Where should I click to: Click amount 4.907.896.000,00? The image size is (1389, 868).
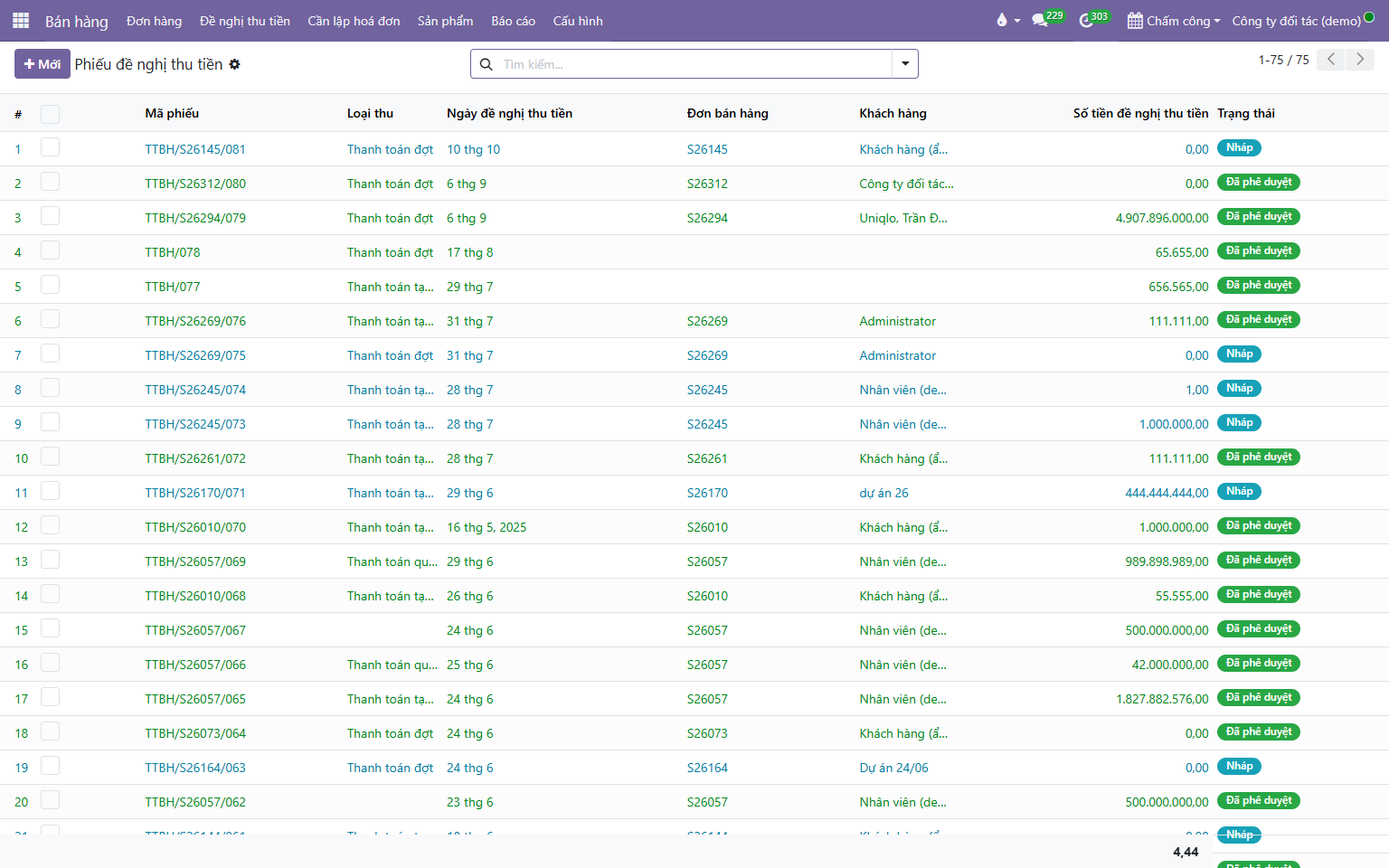tap(1162, 218)
